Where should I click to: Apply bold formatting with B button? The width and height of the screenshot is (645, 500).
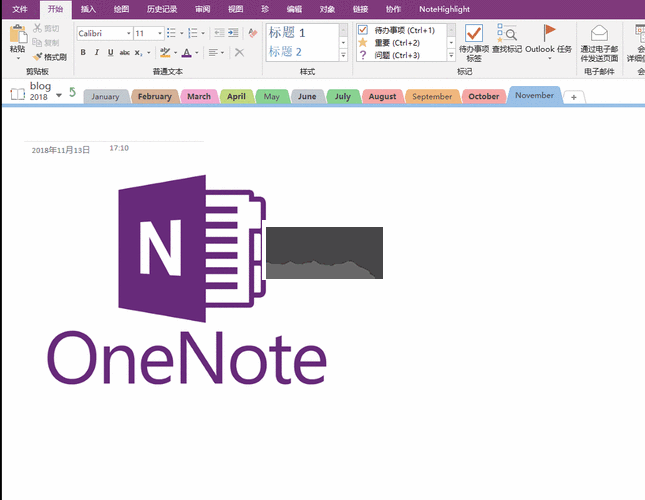[82, 52]
